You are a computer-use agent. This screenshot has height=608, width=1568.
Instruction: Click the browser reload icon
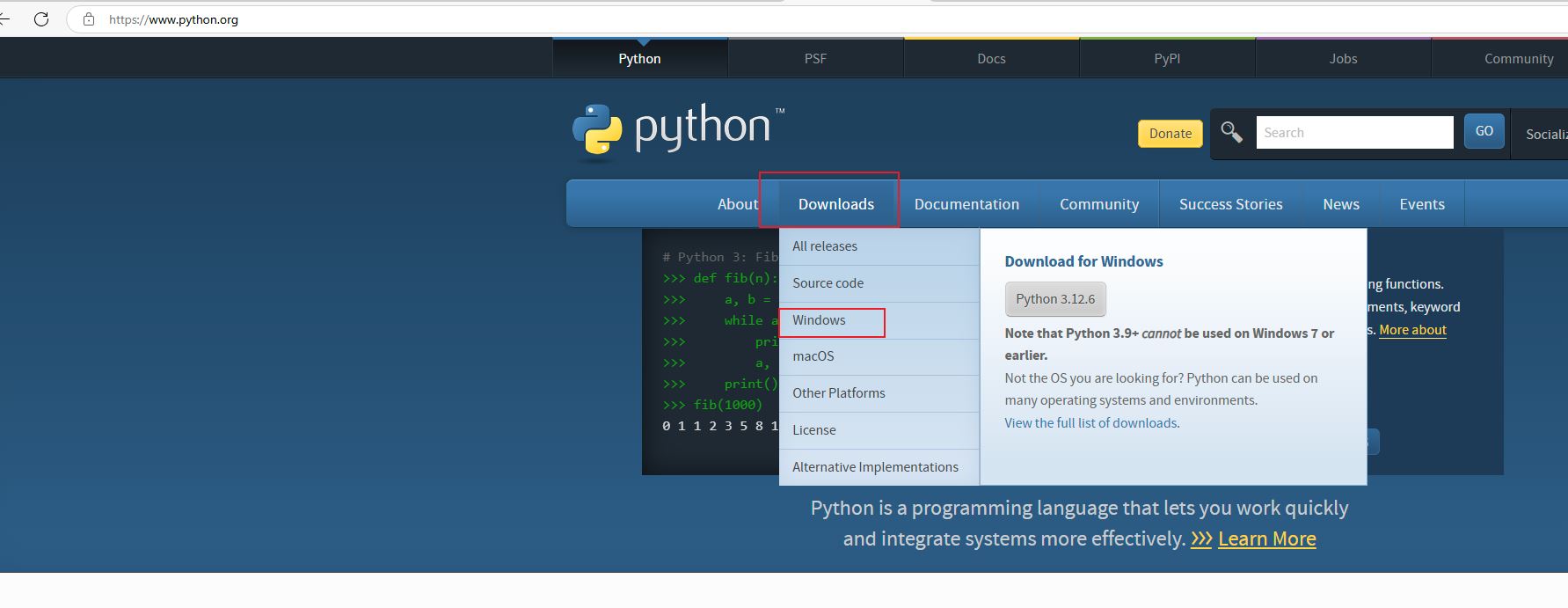click(41, 19)
